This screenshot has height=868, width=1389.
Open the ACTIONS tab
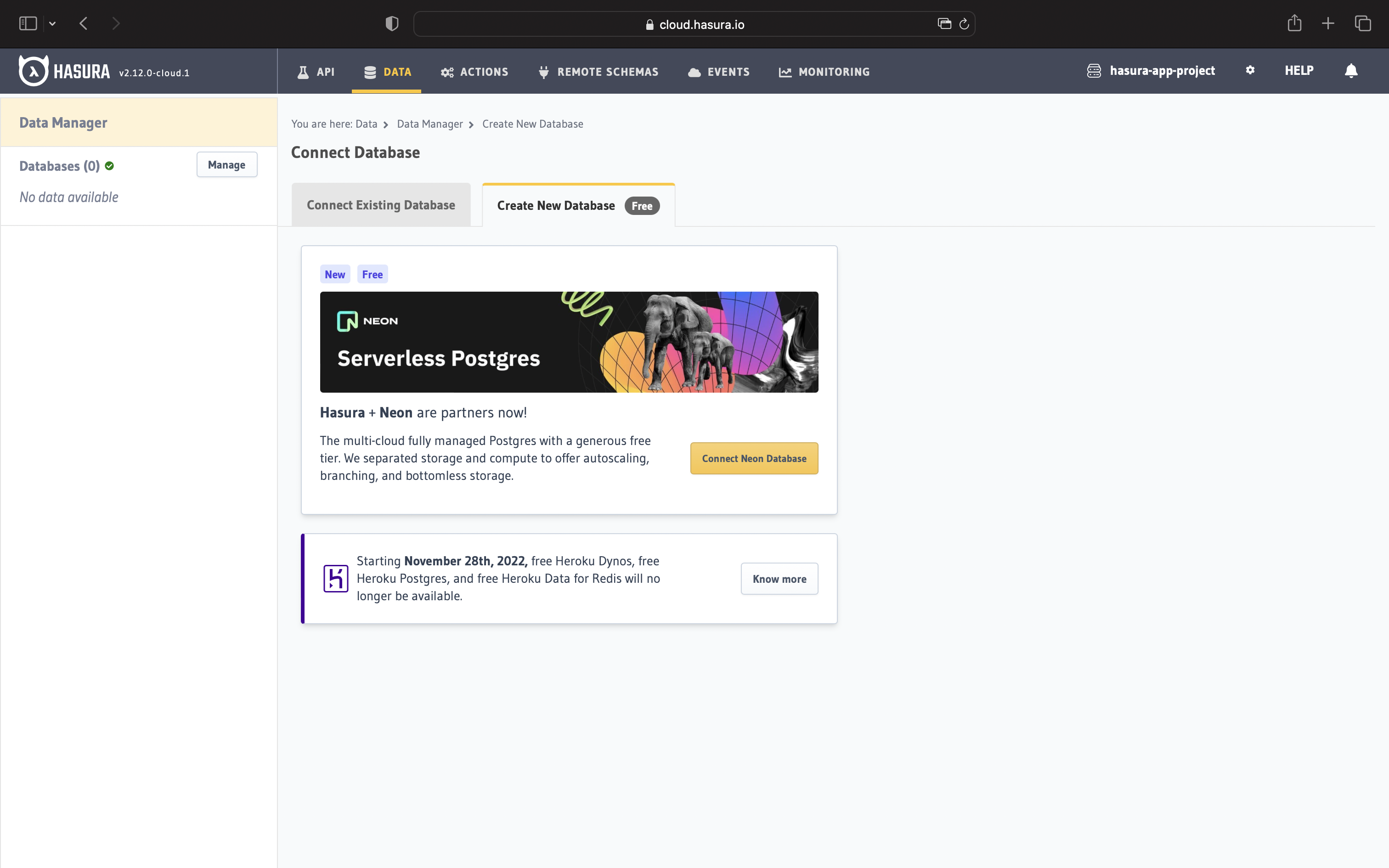[474, 72]
